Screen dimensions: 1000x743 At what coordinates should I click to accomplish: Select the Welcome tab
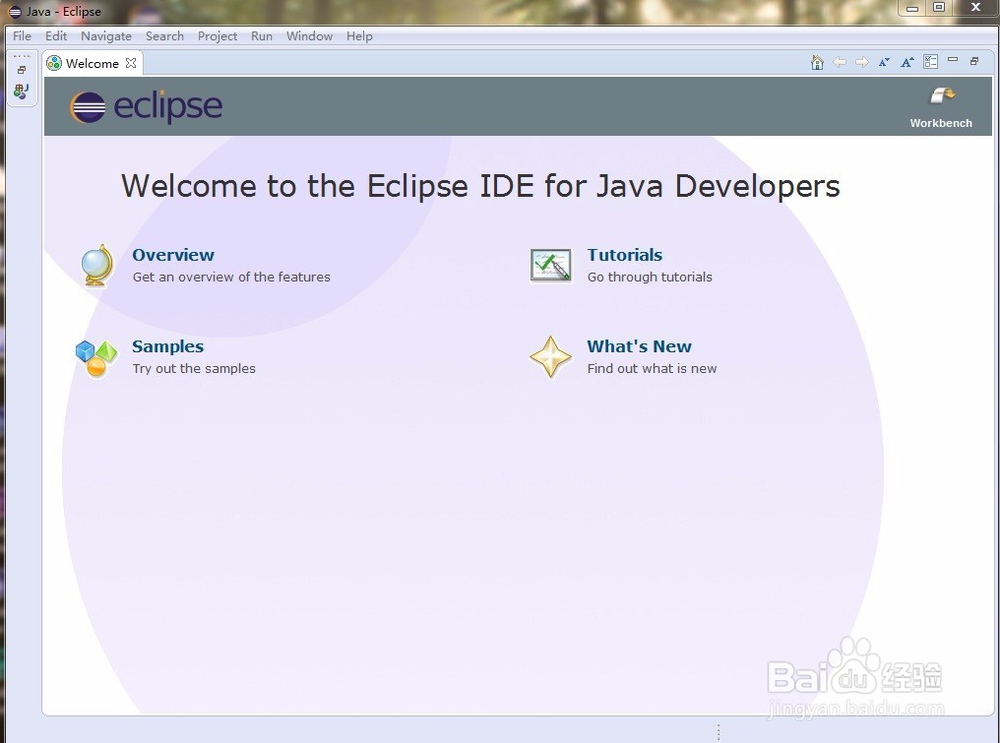pos(92,63)
